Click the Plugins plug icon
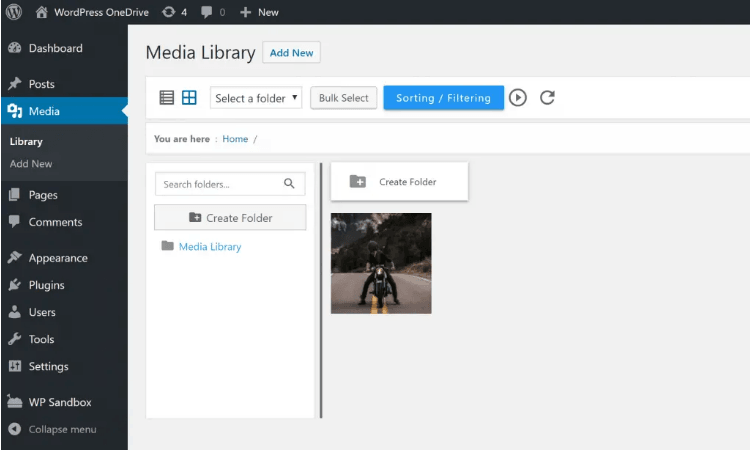This screenshot has width=750, height=450. [15, 285]
